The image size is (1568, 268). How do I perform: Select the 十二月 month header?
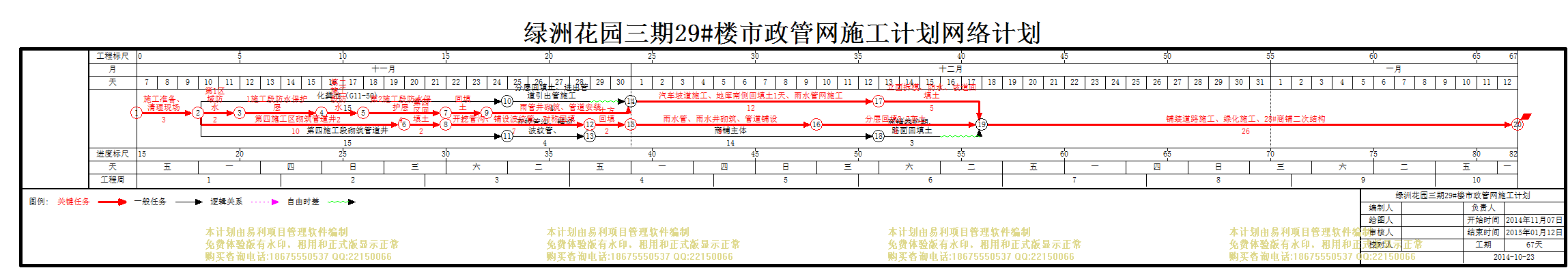pos(950,69)
